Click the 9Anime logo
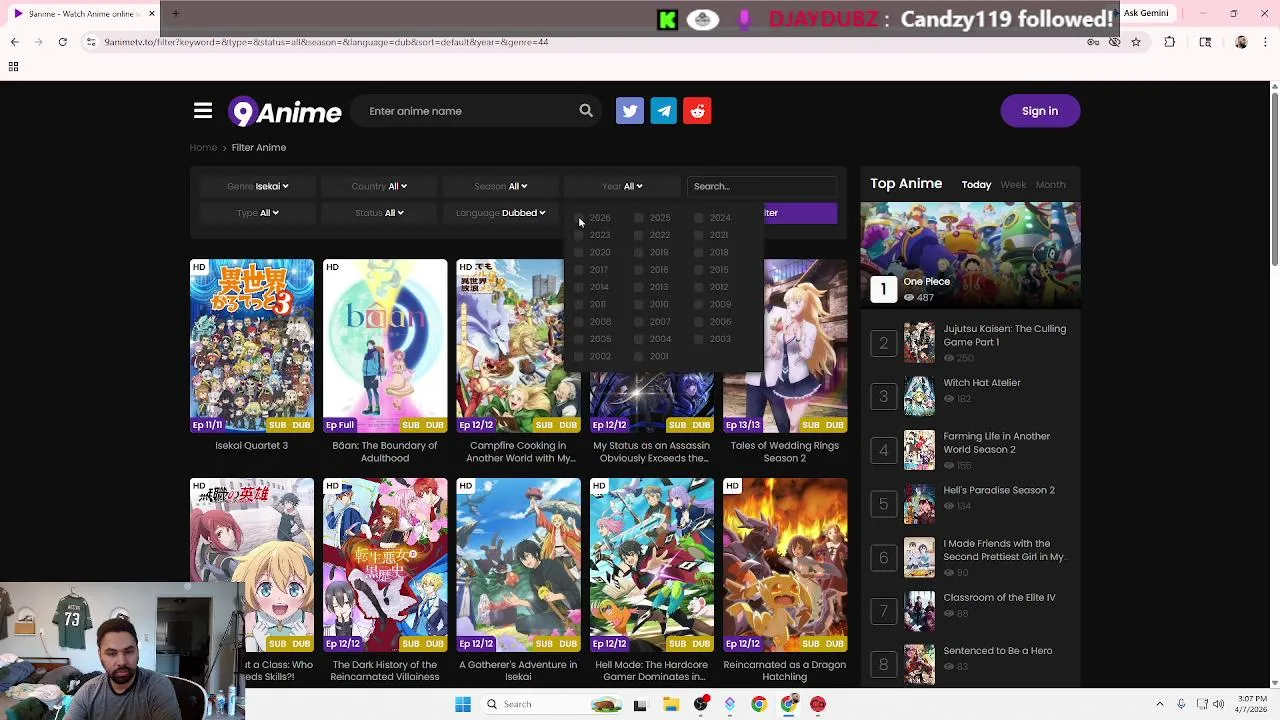The width and height of the screenshot is (1280, 720). tap(285, 112)
